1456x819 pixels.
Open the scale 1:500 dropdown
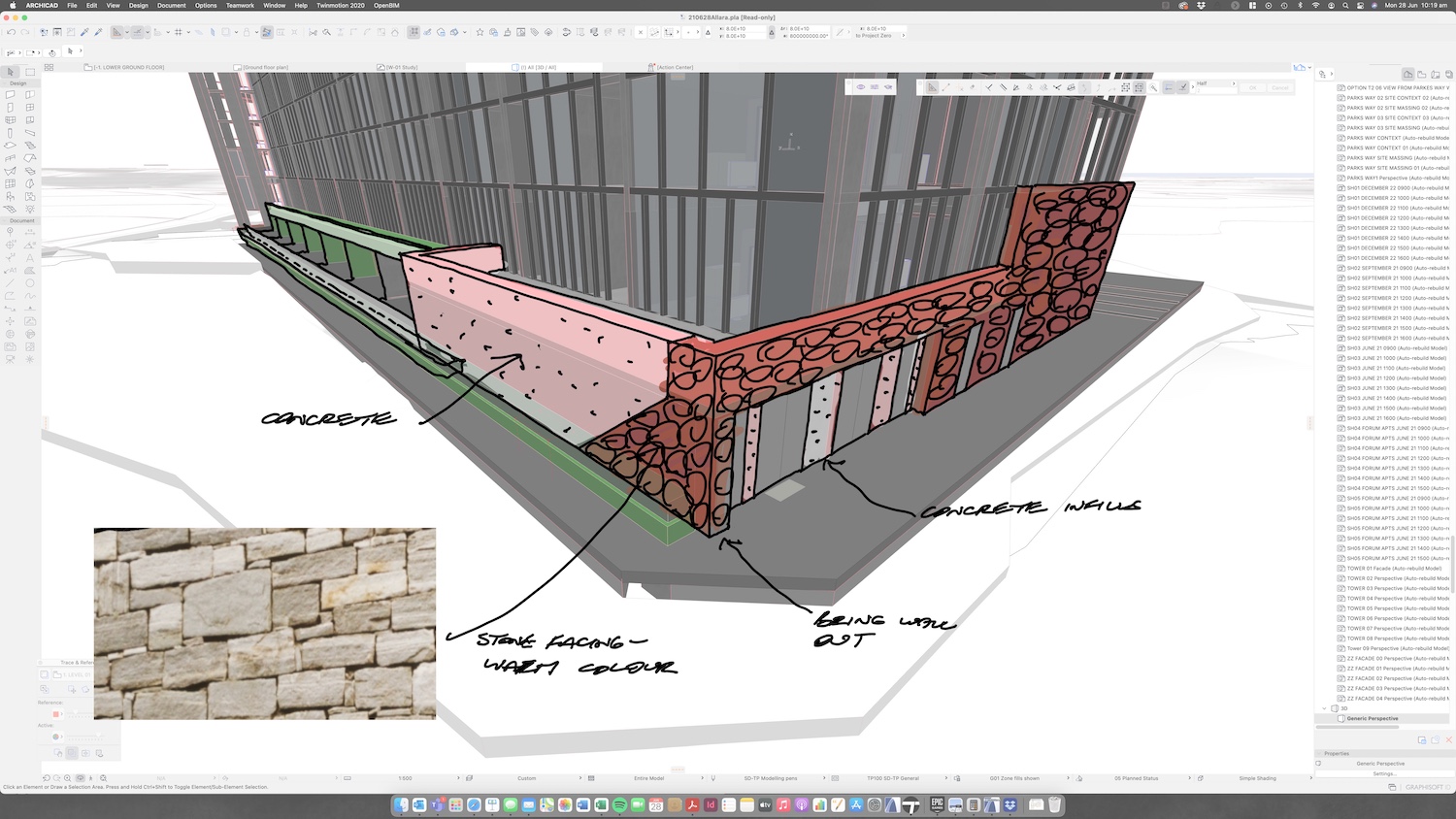pyautogui.click(x=405, y=778)
